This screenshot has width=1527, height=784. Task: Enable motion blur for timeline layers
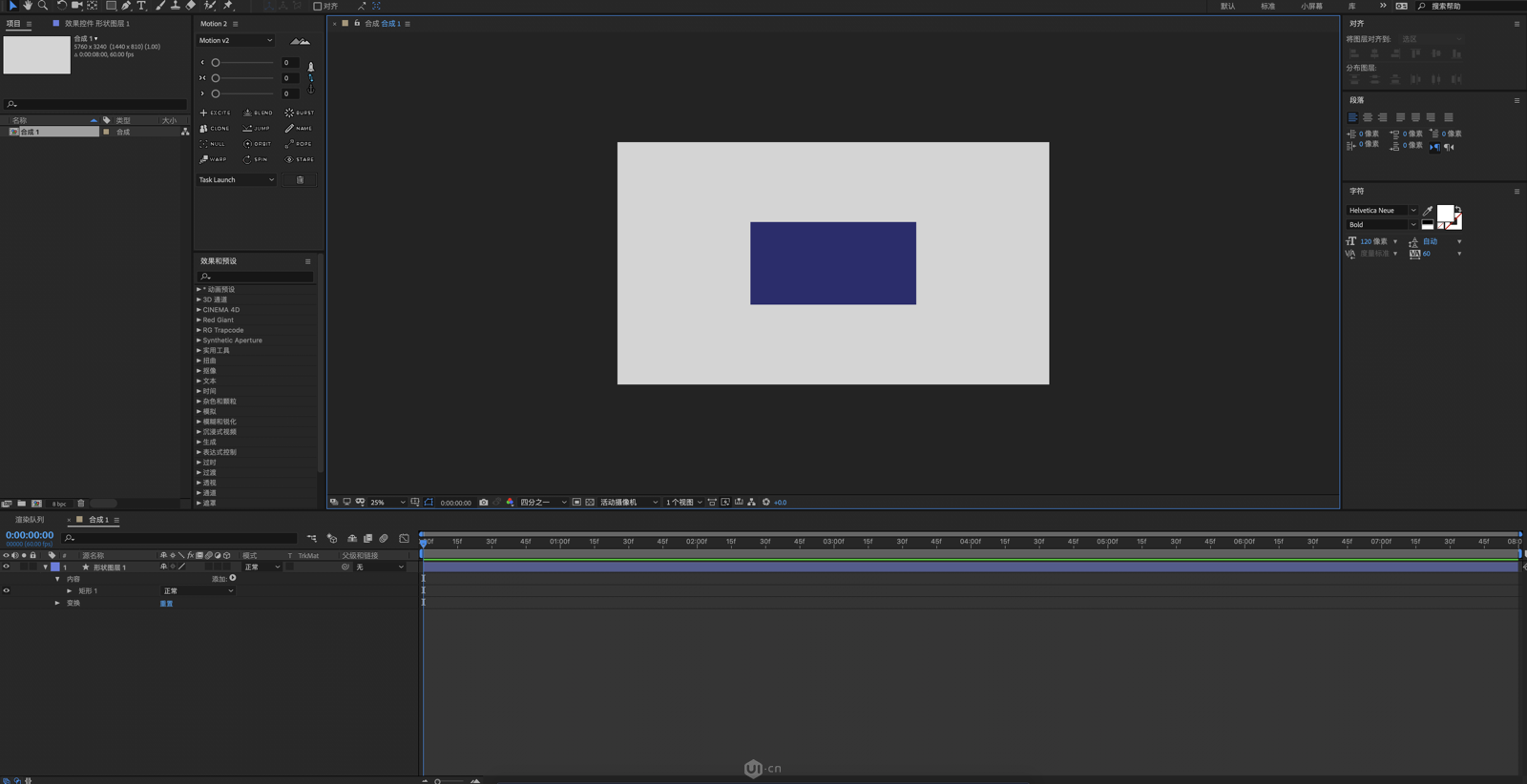pos(384,539)
